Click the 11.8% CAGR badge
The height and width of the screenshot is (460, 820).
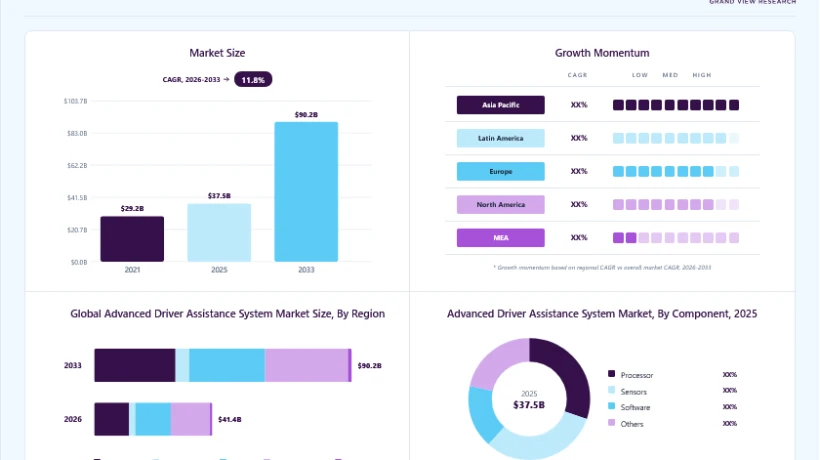[x=253, y=79]
